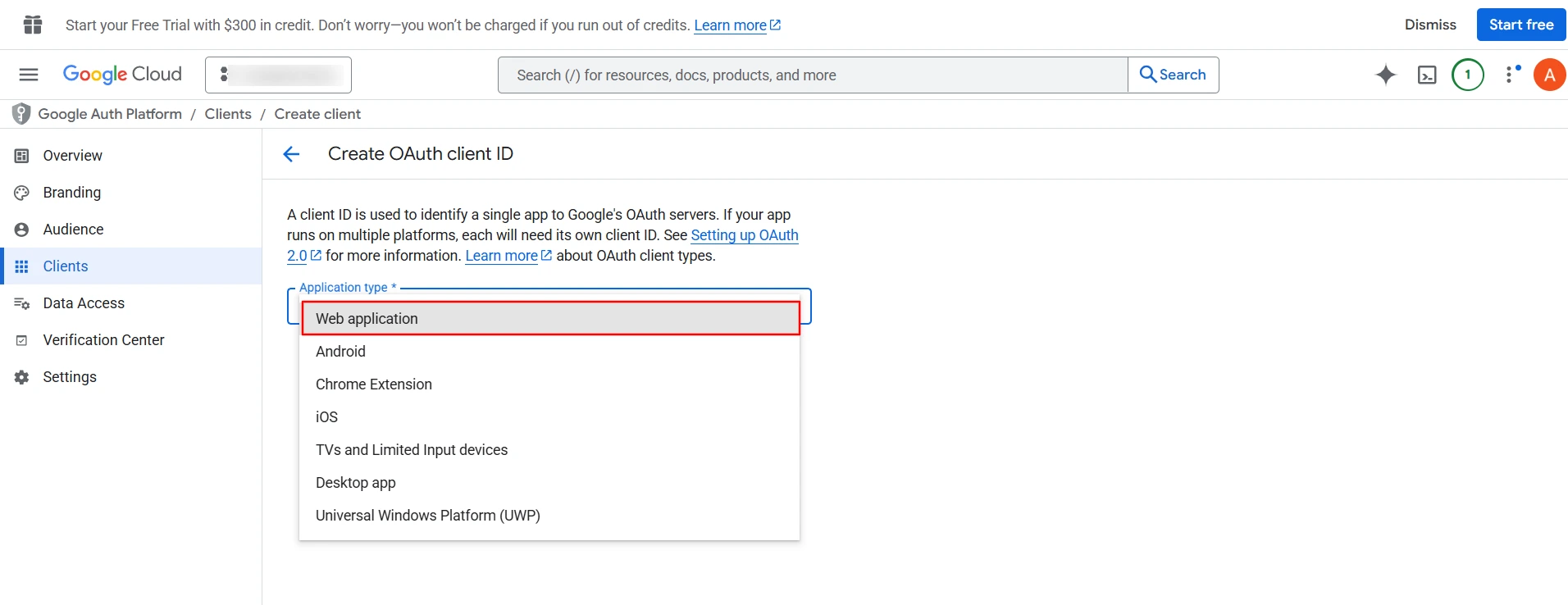The height and width of the screenshot is (605, 1568).
Task: Select Android application type
Action: [549, 352]
